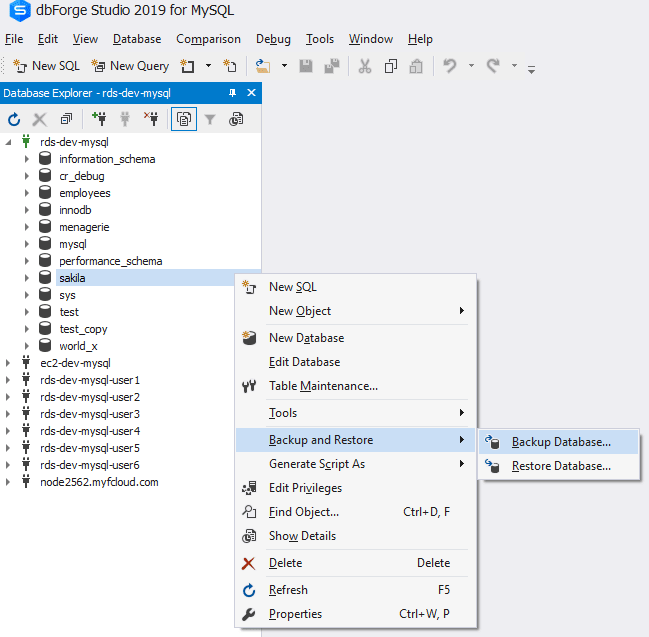Open Table Maintenance... from context menu
The height and width of the screenshot is (637, 649).
(355, 386)
